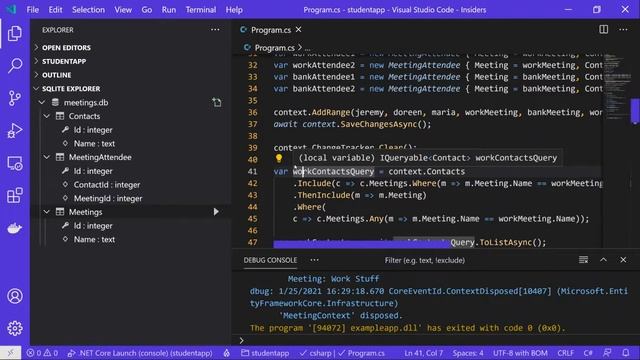Collapse Contacts table node
This screenshot has height=360, width=640.
tap(47, 116)
